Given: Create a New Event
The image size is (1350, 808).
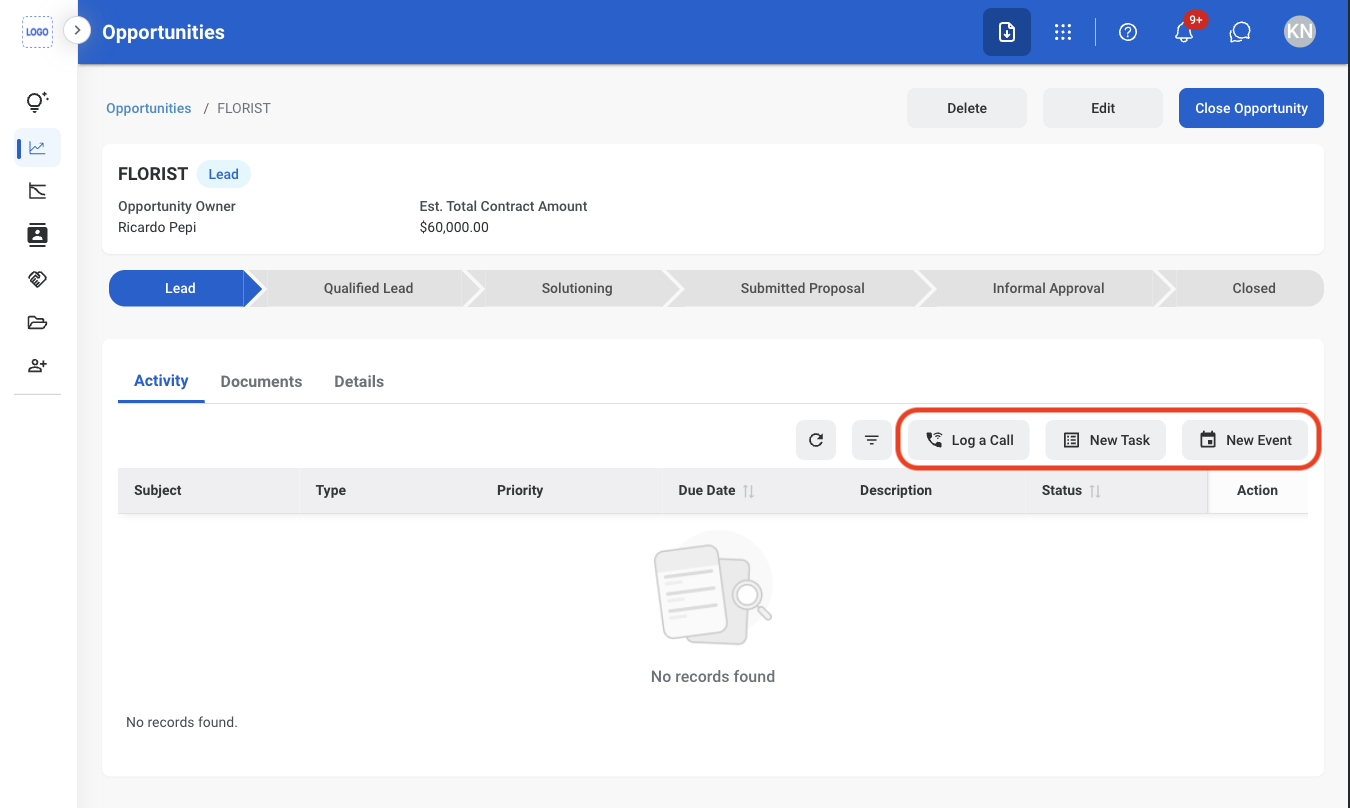Looking at the screenshot, I should coord(1245,440).
